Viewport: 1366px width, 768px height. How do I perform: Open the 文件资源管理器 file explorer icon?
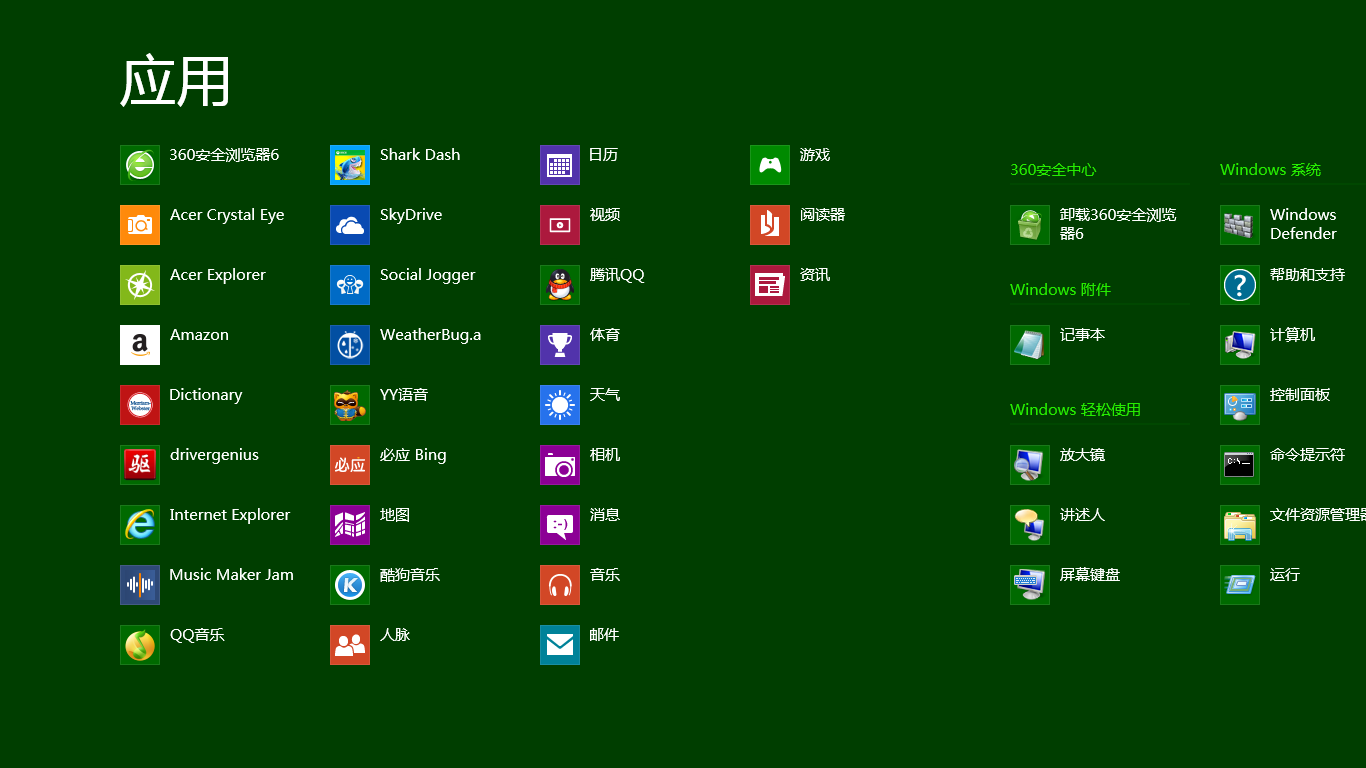(1240, 525)
